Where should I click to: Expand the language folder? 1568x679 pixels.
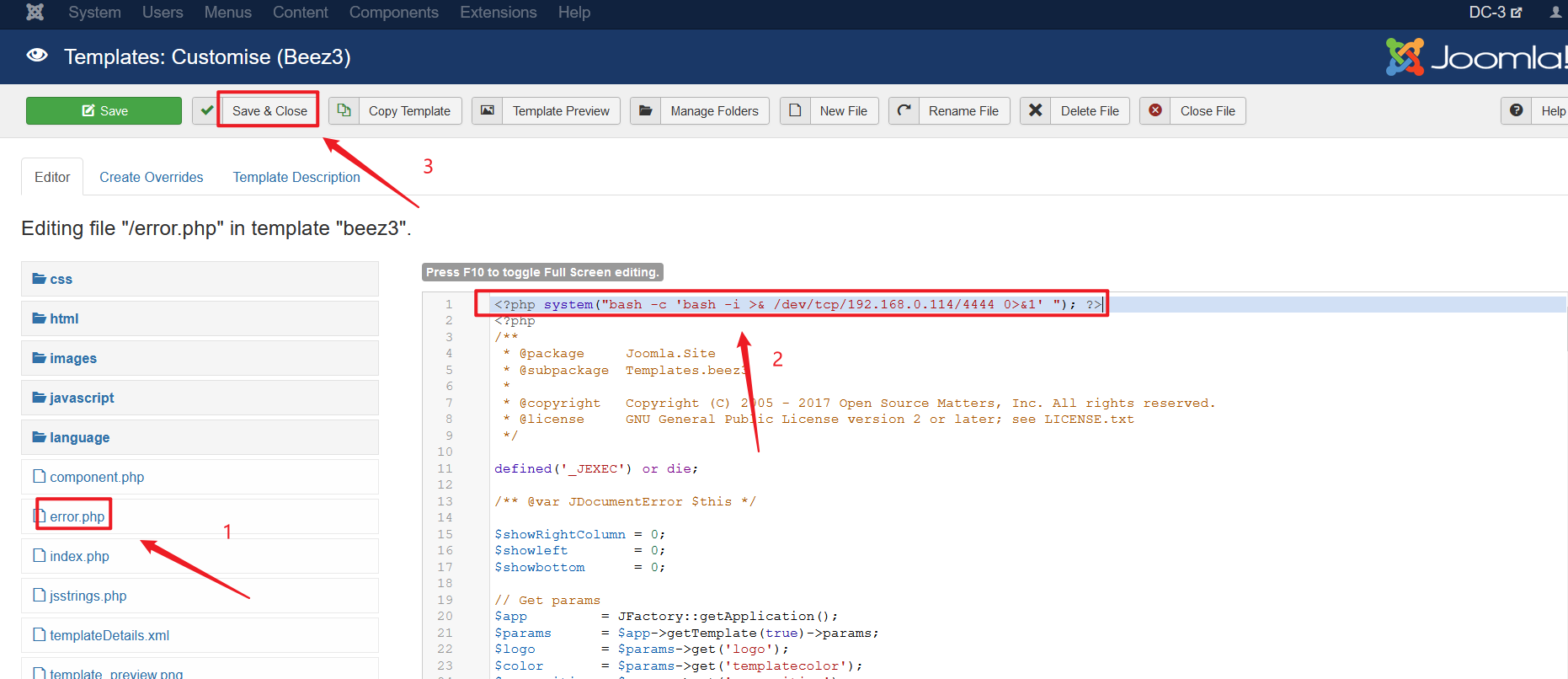pyautogui.click(x=200, y=437)
